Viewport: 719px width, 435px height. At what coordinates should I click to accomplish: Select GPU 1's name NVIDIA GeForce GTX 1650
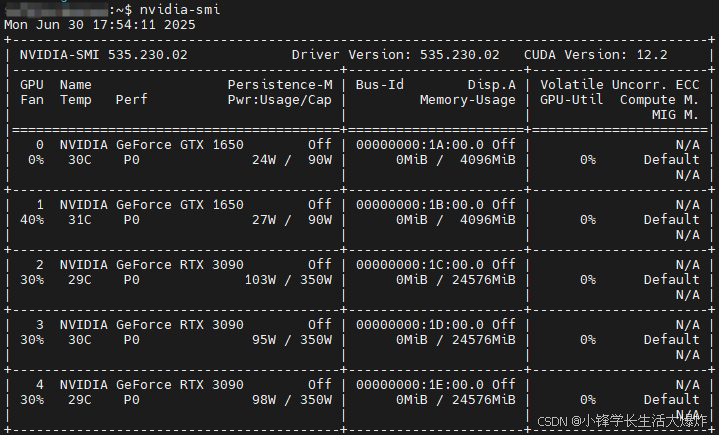point(152,205)
